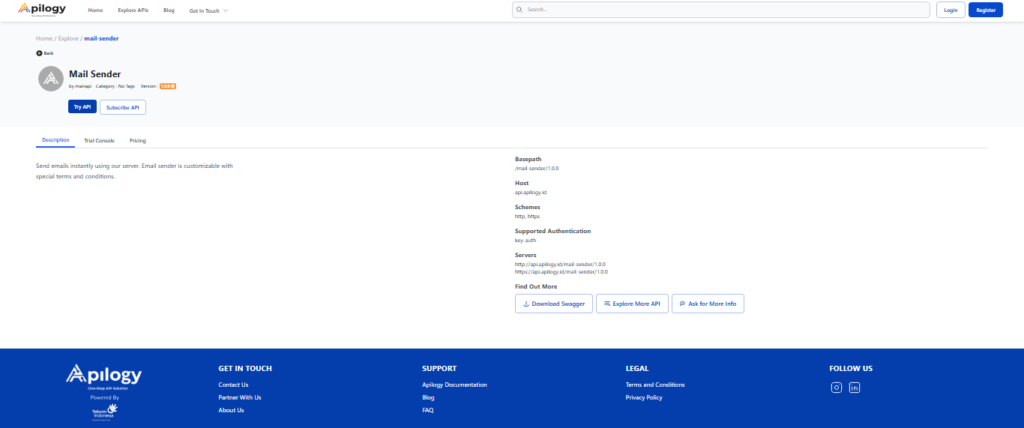
Task: Open the Pricing tab
Action: pos(138,141)
